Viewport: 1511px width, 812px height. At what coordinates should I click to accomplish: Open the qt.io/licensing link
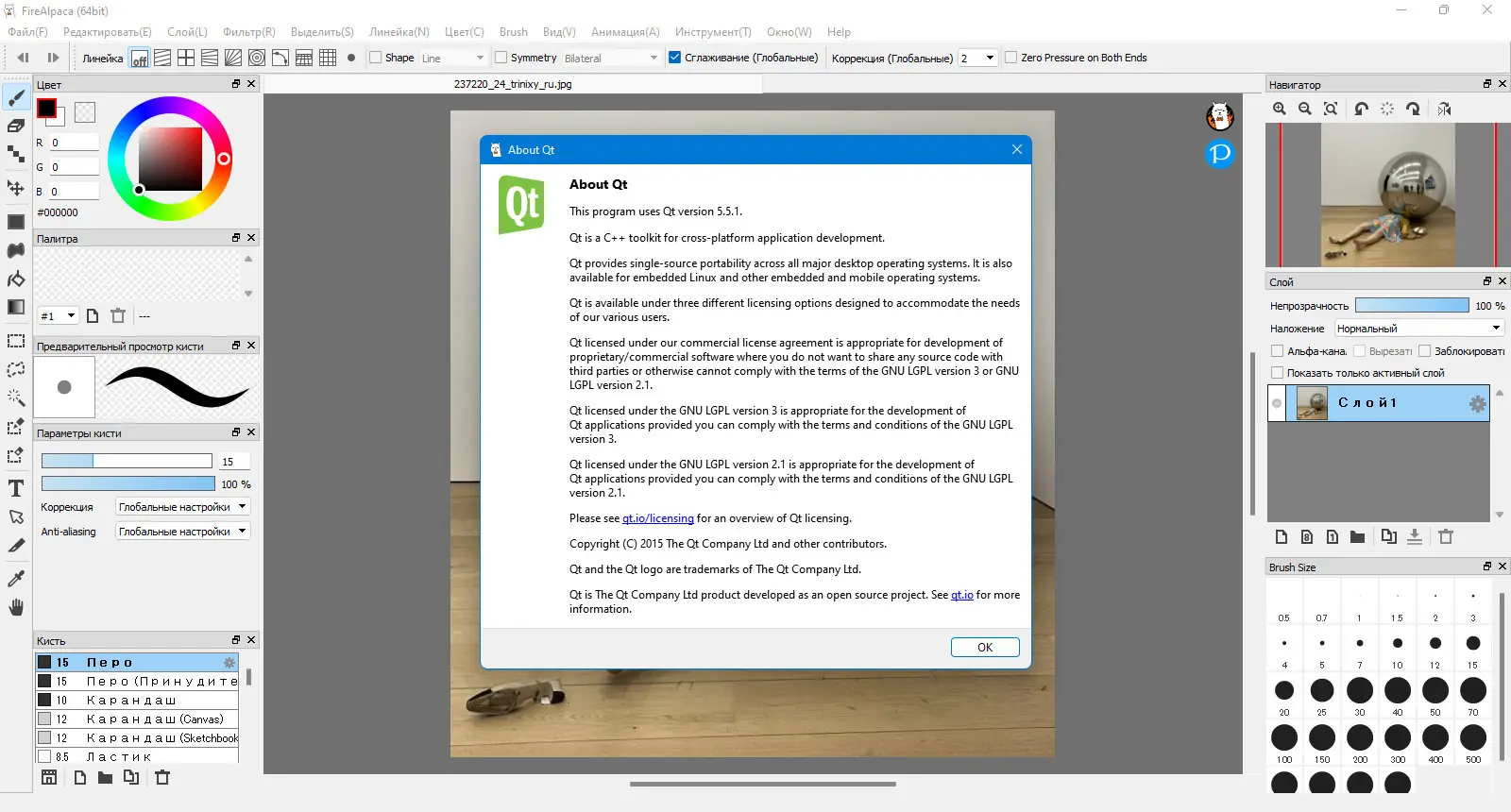[658, 518]
